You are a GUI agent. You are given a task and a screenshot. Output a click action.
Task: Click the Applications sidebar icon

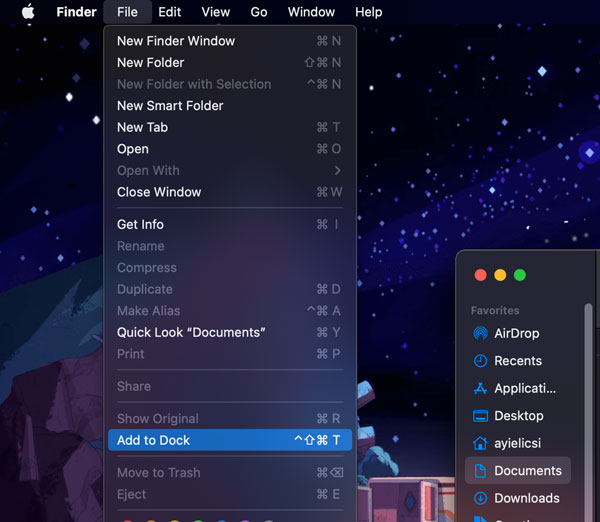tap(480, 388)
